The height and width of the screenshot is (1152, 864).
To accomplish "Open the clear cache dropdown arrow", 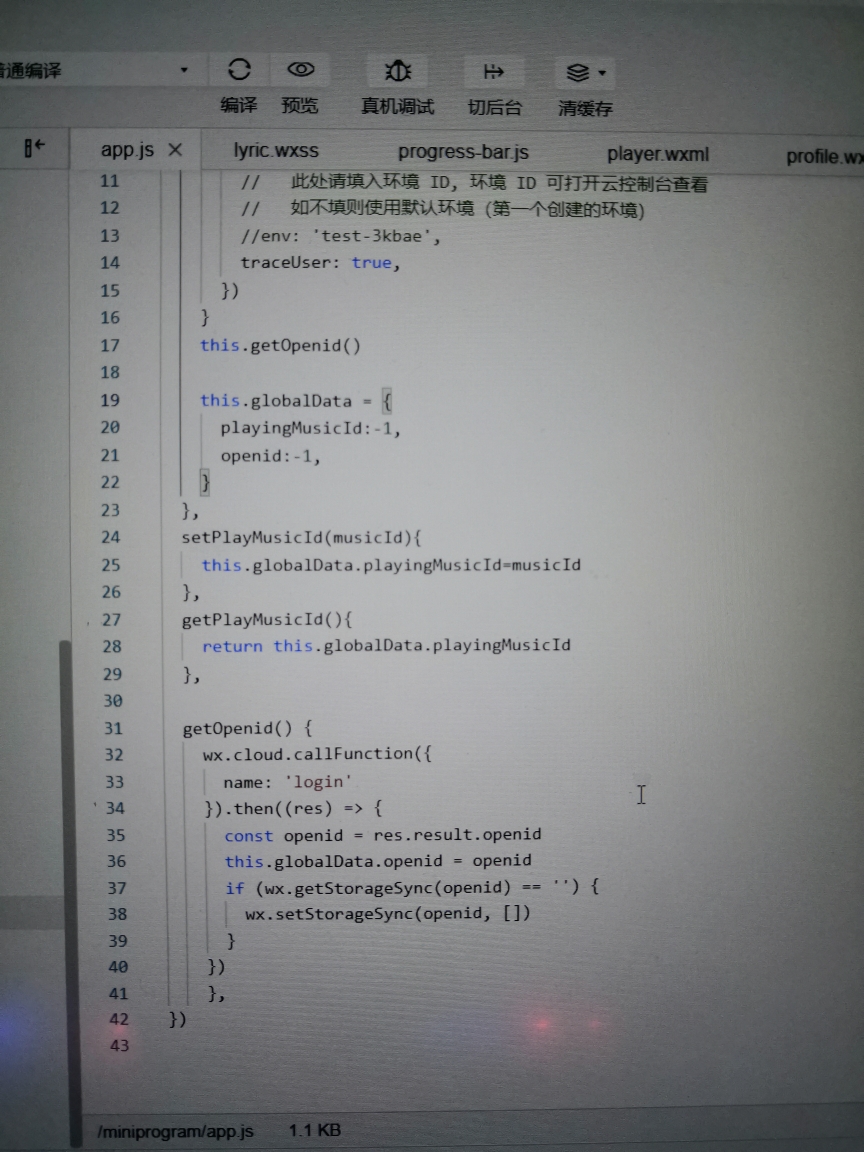I will (x=602, y=73).
